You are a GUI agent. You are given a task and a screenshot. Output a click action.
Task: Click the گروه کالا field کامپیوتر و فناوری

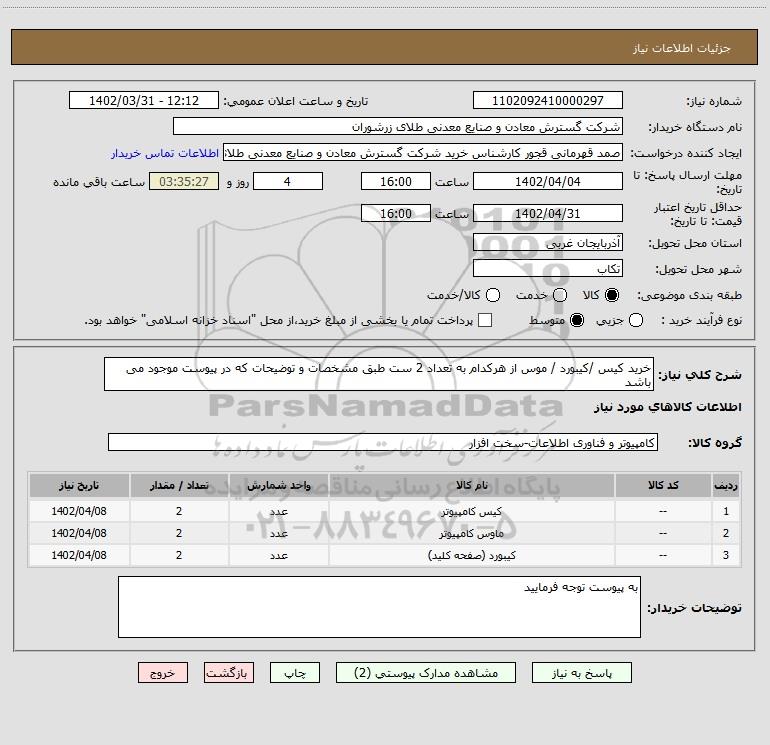[383, 442]
